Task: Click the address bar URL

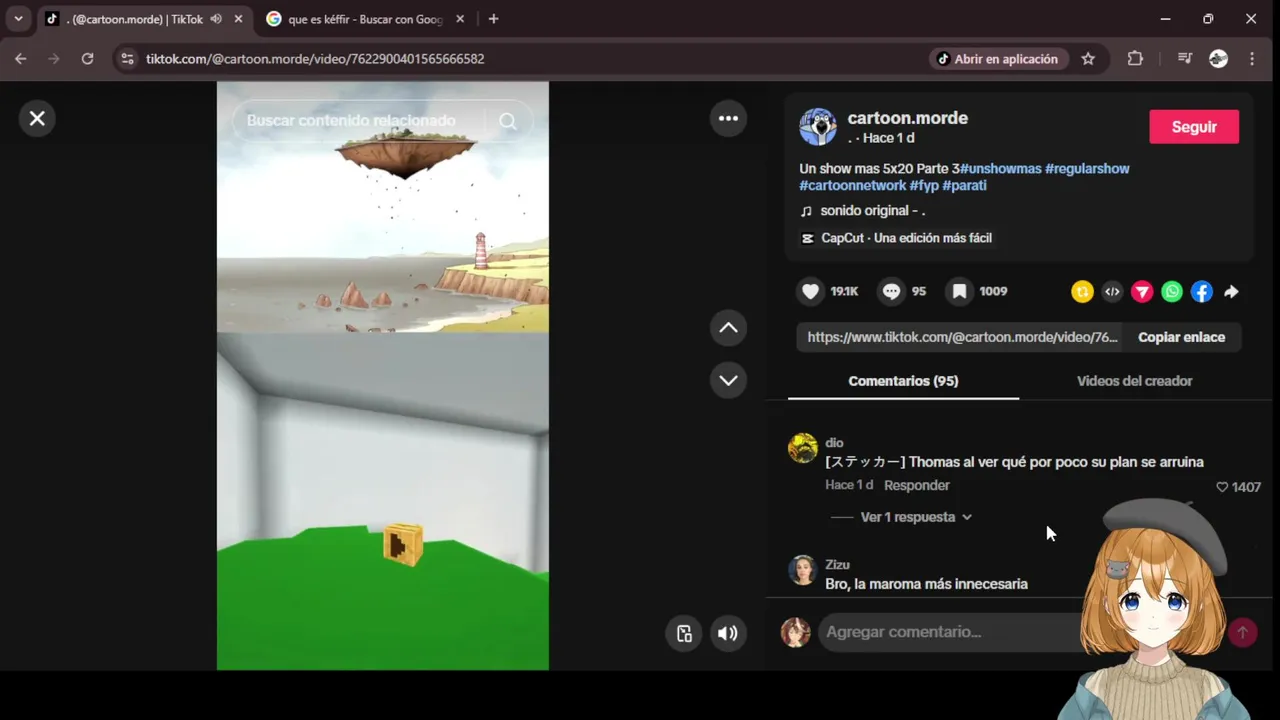Action: coord(315,59)
